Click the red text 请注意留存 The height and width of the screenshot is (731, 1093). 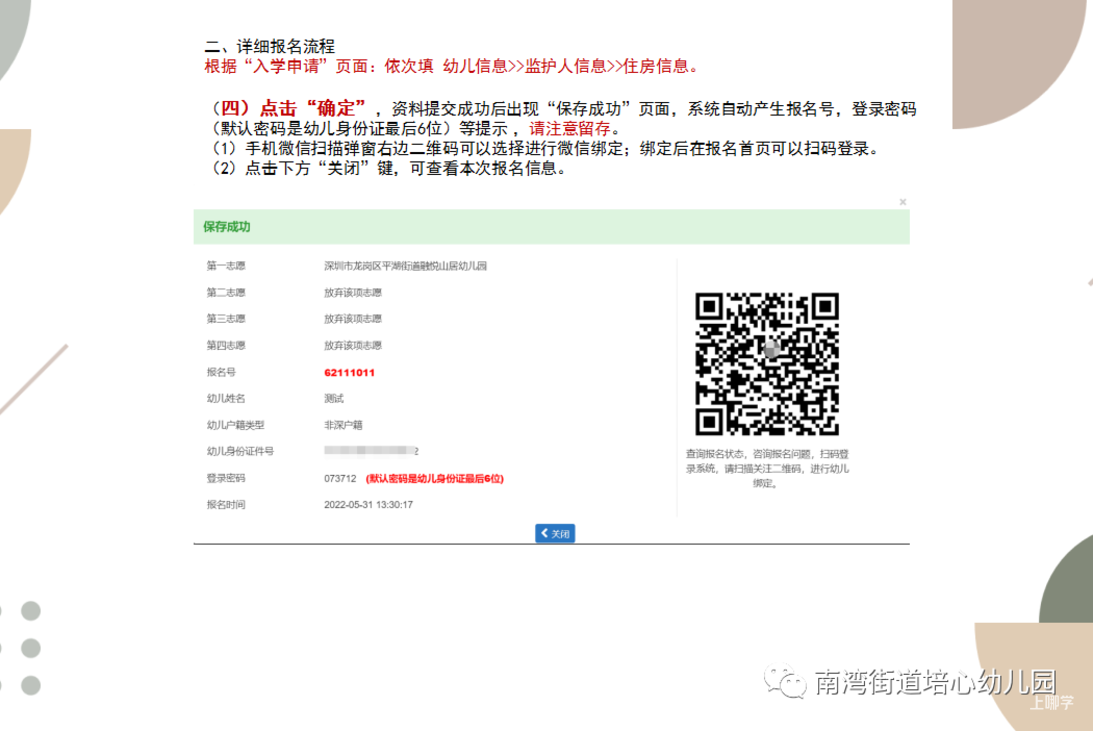570,129
